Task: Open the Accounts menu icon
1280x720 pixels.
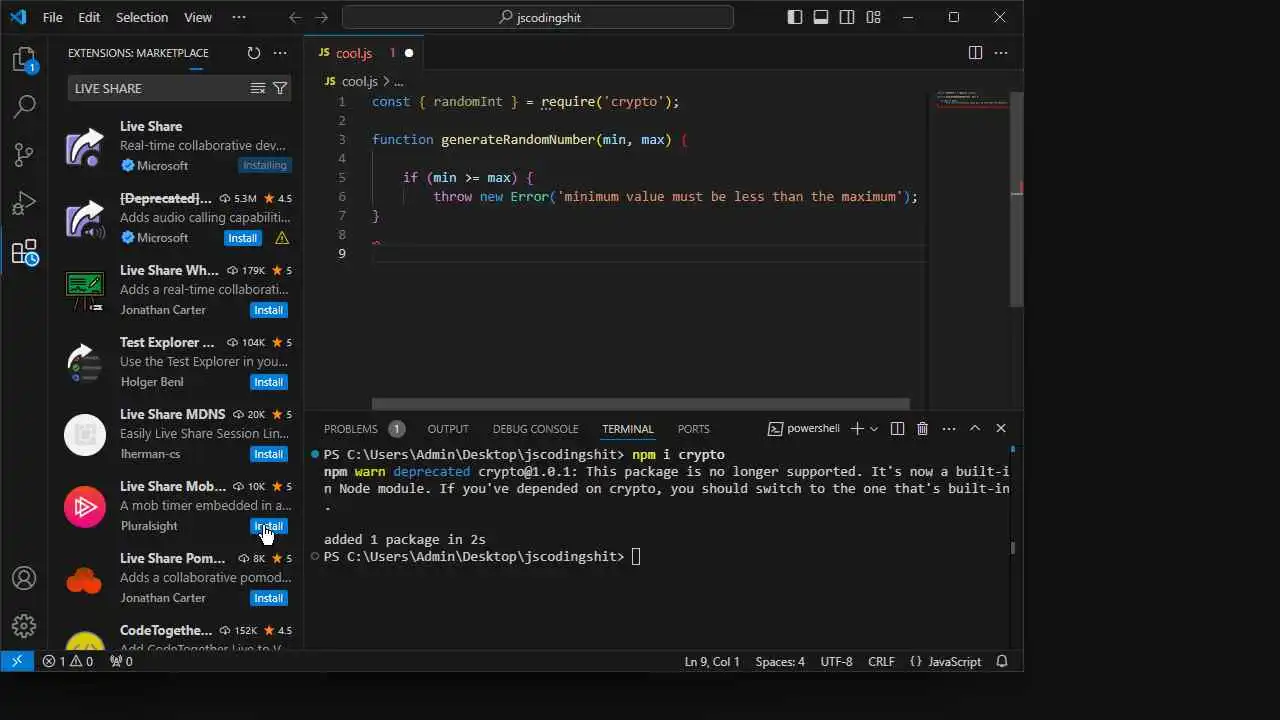Action: 24,578
